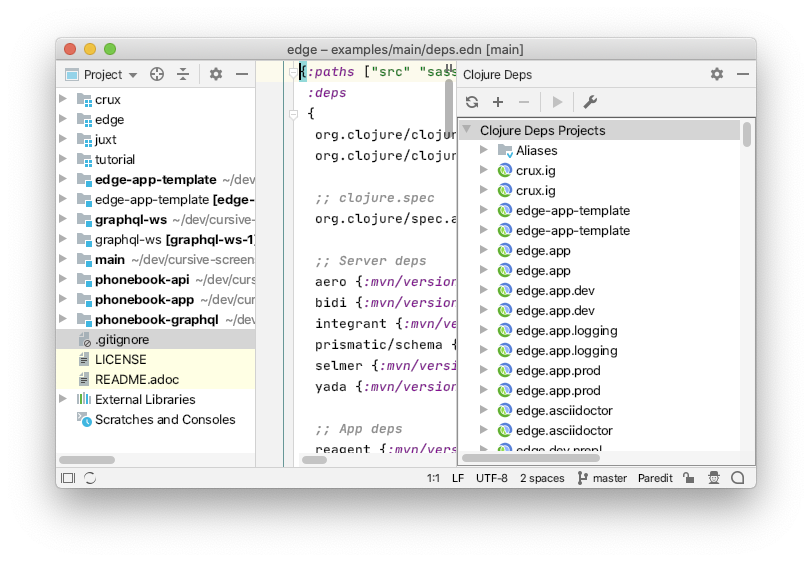Click the fold marker next to the opening brace line
The image size is (812, 562).
coord(294,114)
